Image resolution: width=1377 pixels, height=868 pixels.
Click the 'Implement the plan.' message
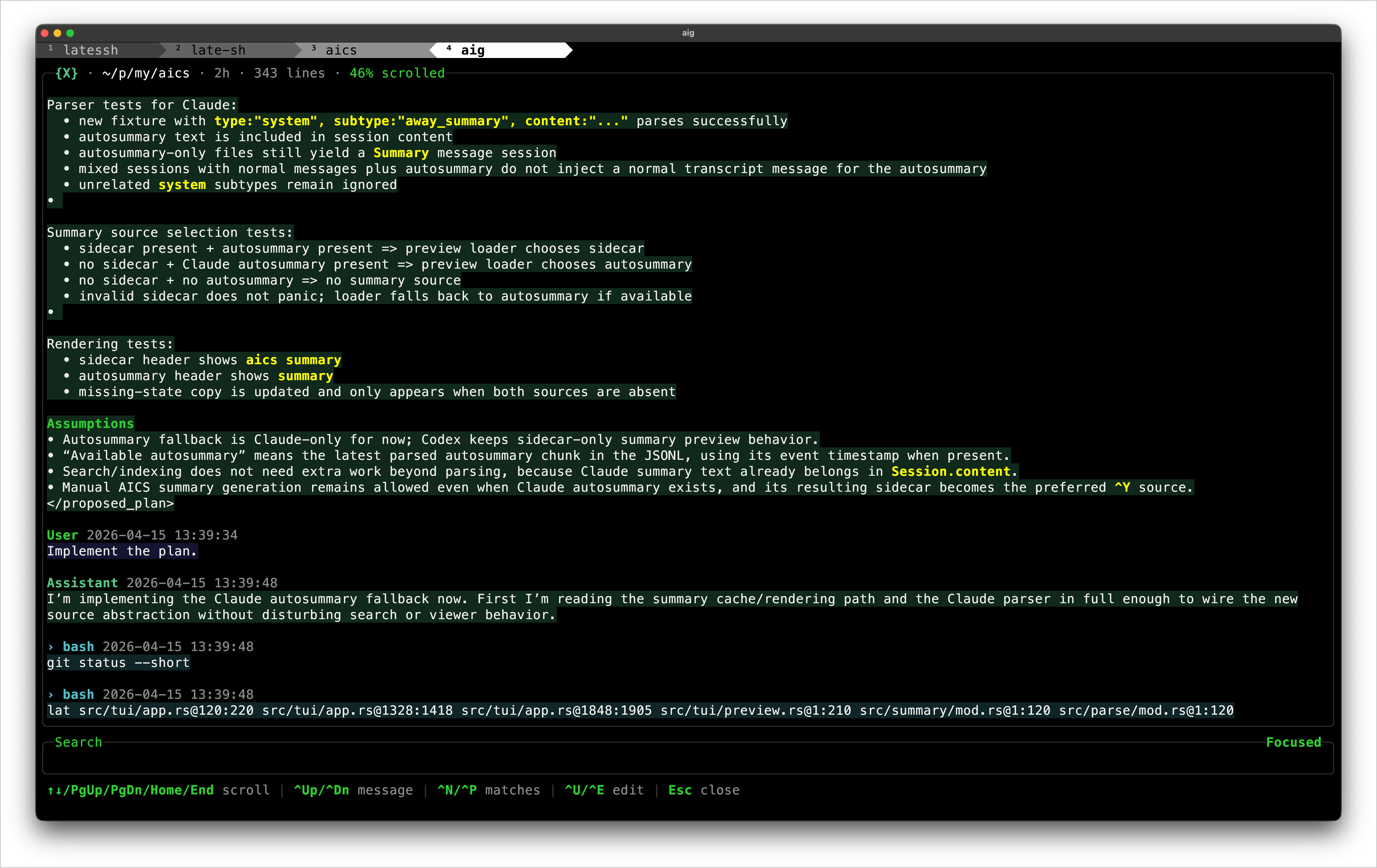122,551
